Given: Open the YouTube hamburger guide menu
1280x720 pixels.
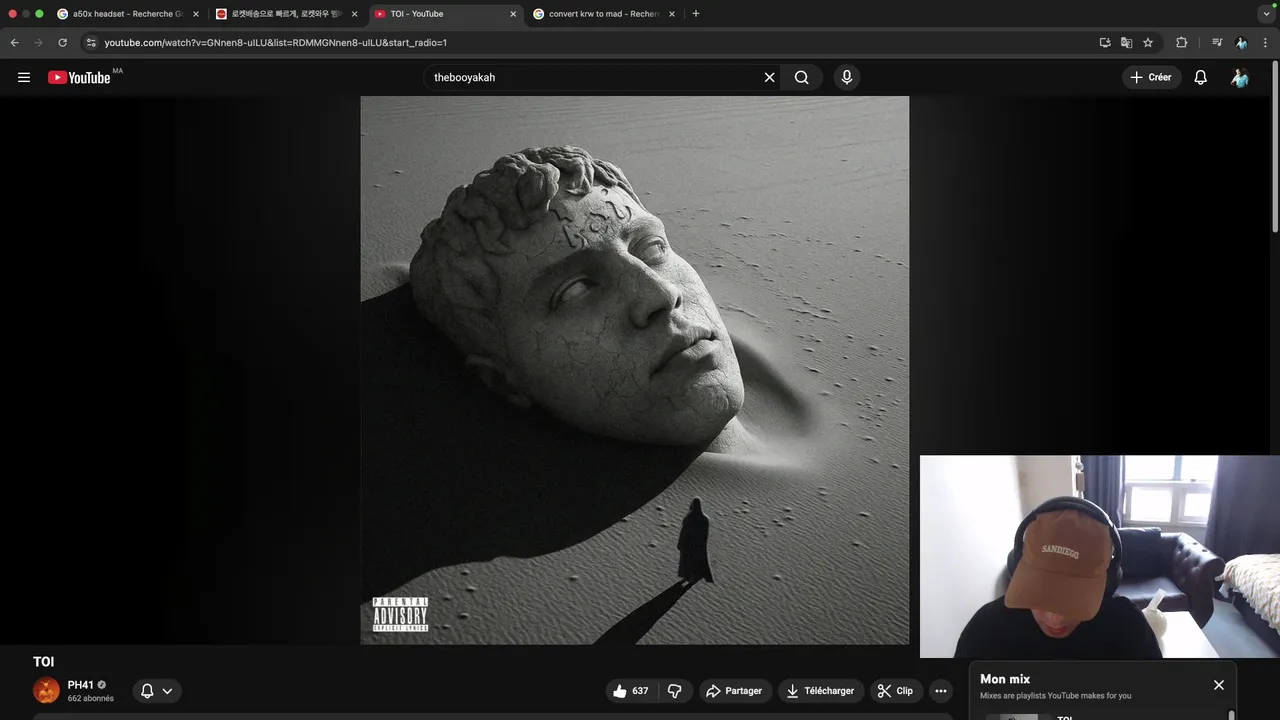Looking at the screenshot, I should 24,77.
